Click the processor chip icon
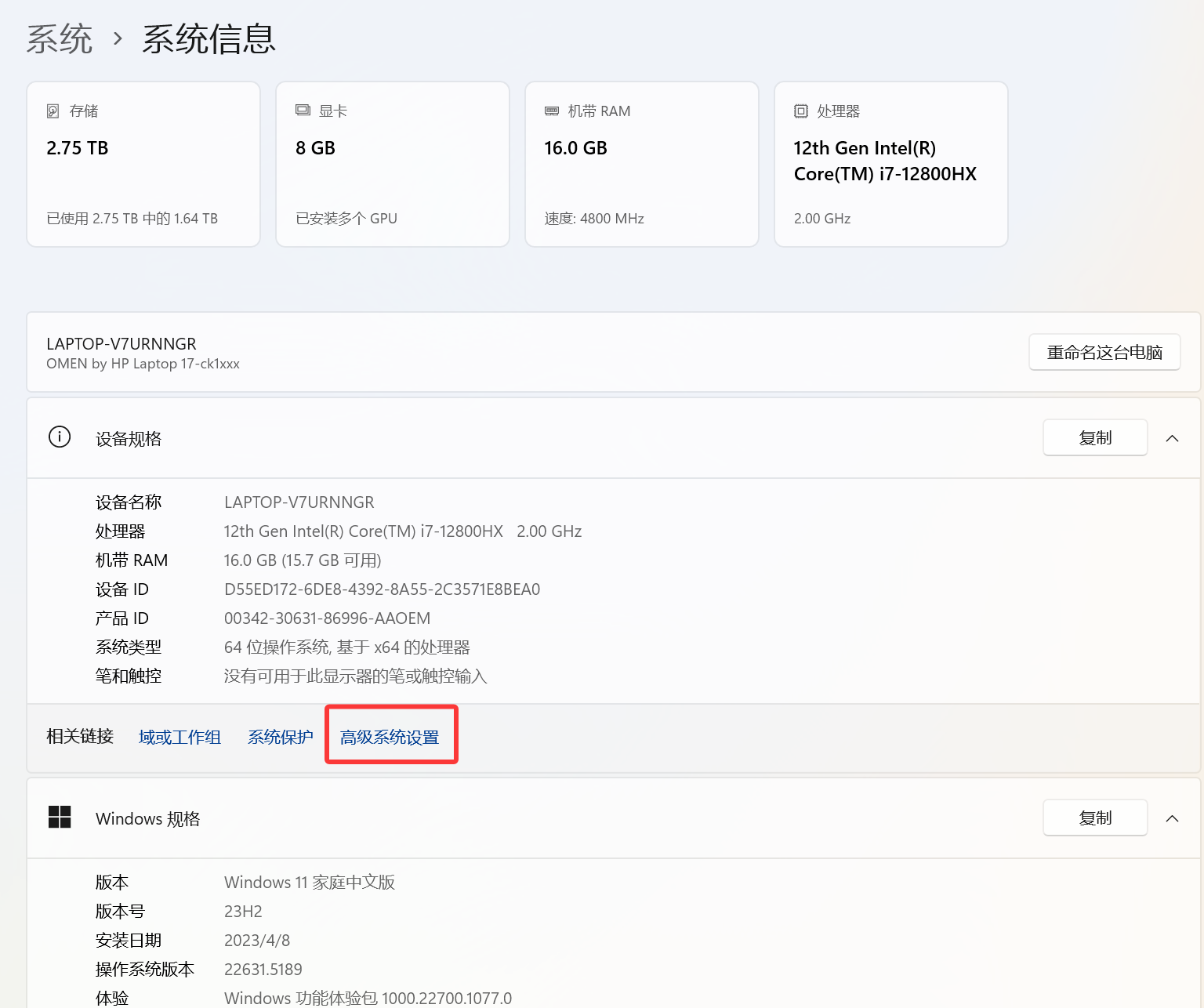 [801, 111]
